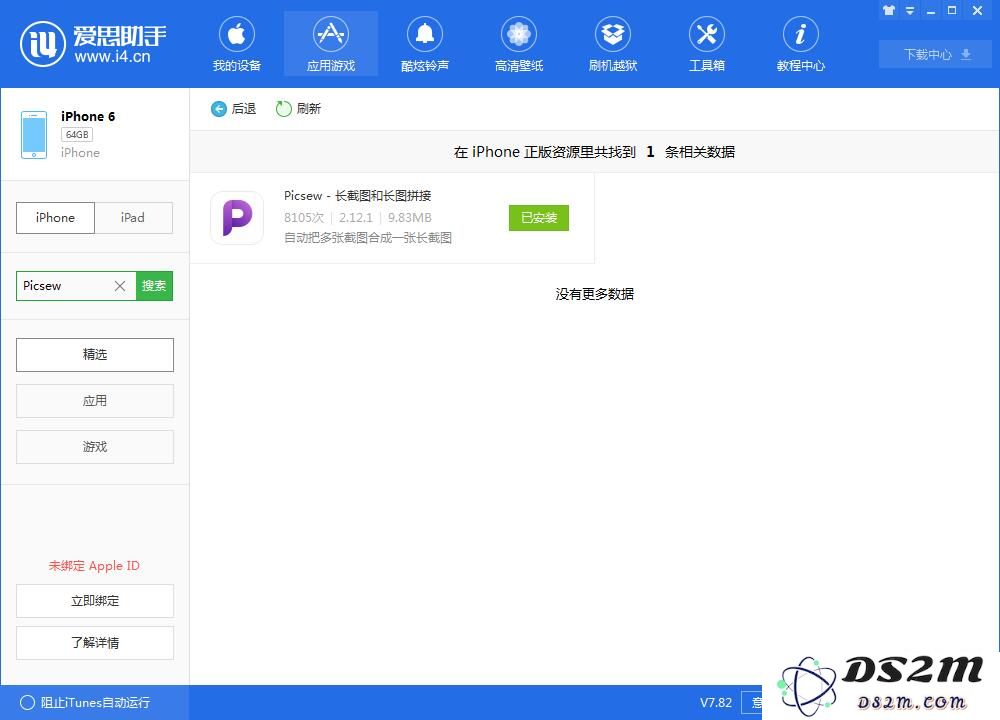The width and height of the screenshot is (1000, 720).
Task: Clear the search box with the X
Action: tap(120, 286)
